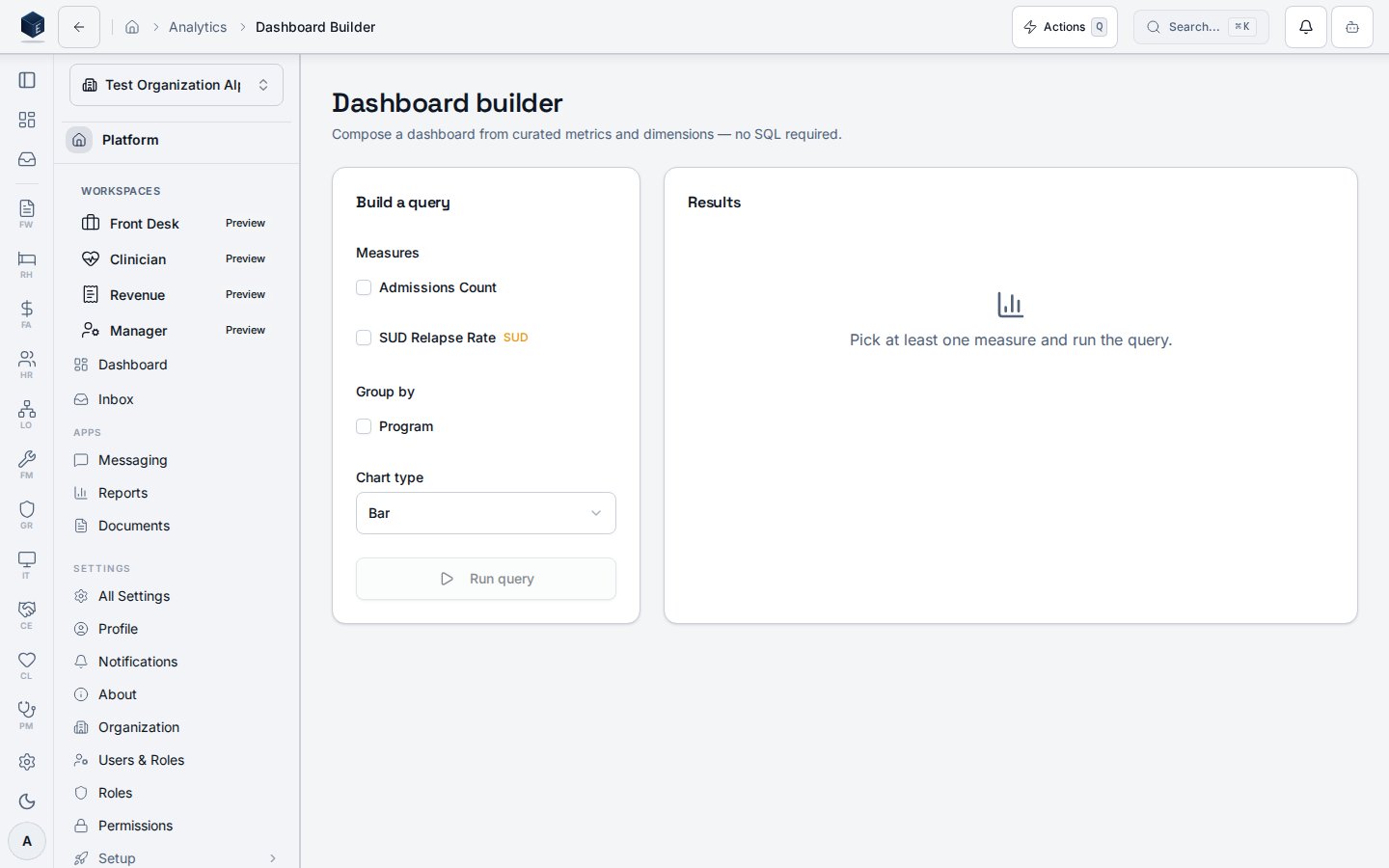Open the PM stethoscope module icon
This screenshot has height=868, width=1389.
point(27,715)
